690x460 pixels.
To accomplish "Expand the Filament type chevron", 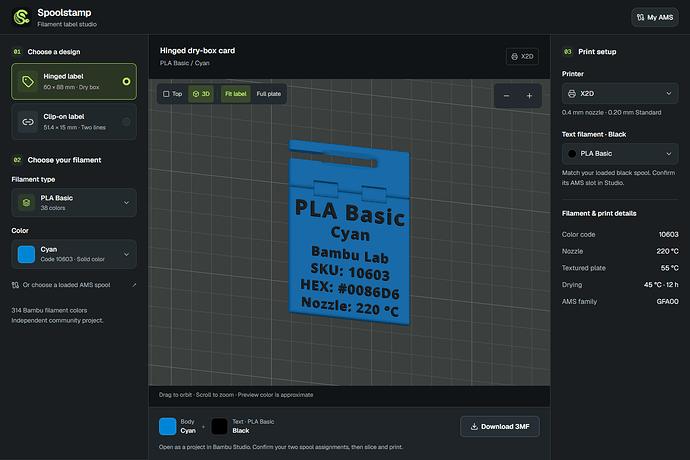I will point(126,203).
